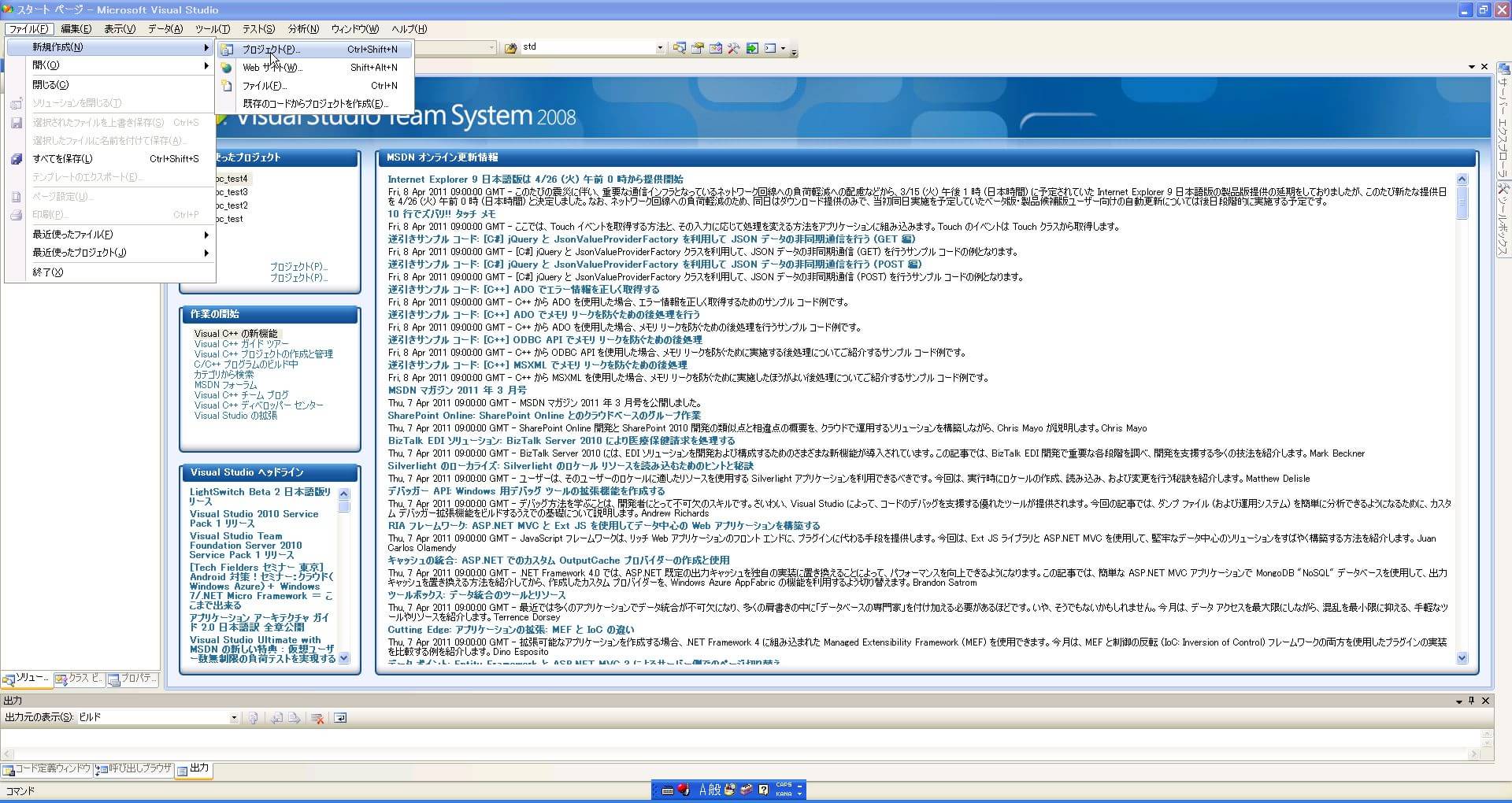Choose 終了(X) from the File menu

(x=110, y=272)
